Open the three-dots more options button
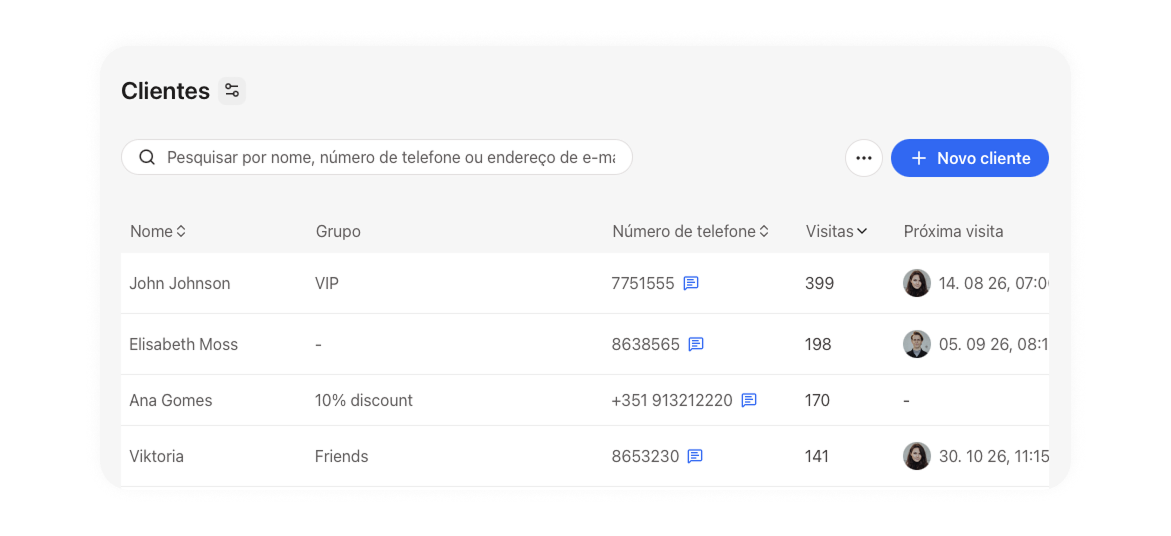The height and width of the screenshot is (536, 1171). 864,158
